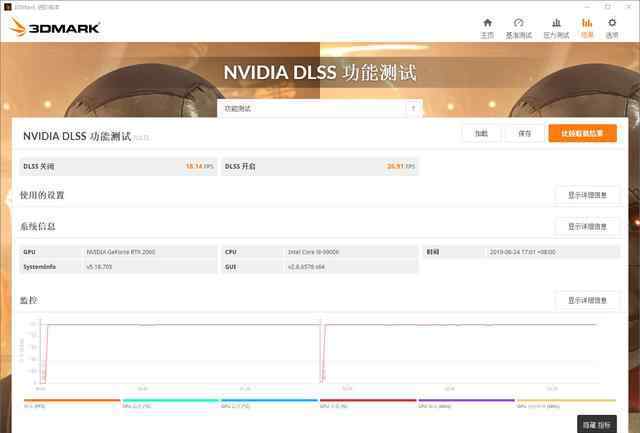Click the DLSS 开启 score row
This screenshot has height=433, width=640.
pyautogui.click(x=320, y=167)
